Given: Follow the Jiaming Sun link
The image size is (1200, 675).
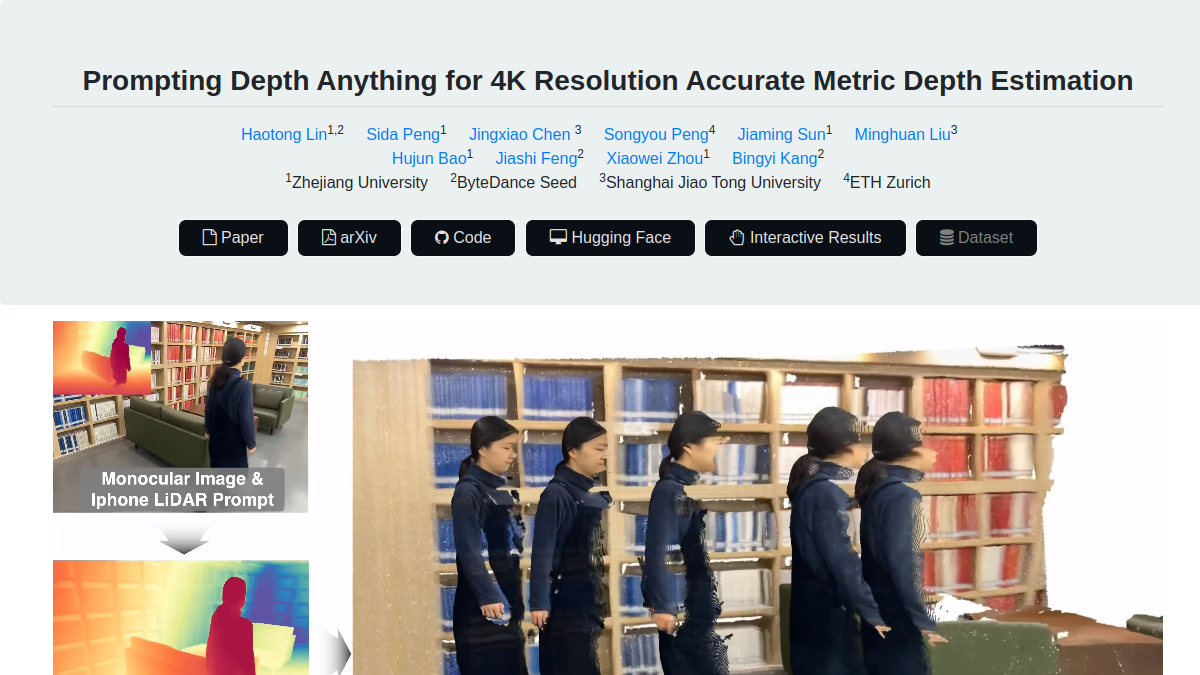Looking at the screenshot, I should point(782,134).
